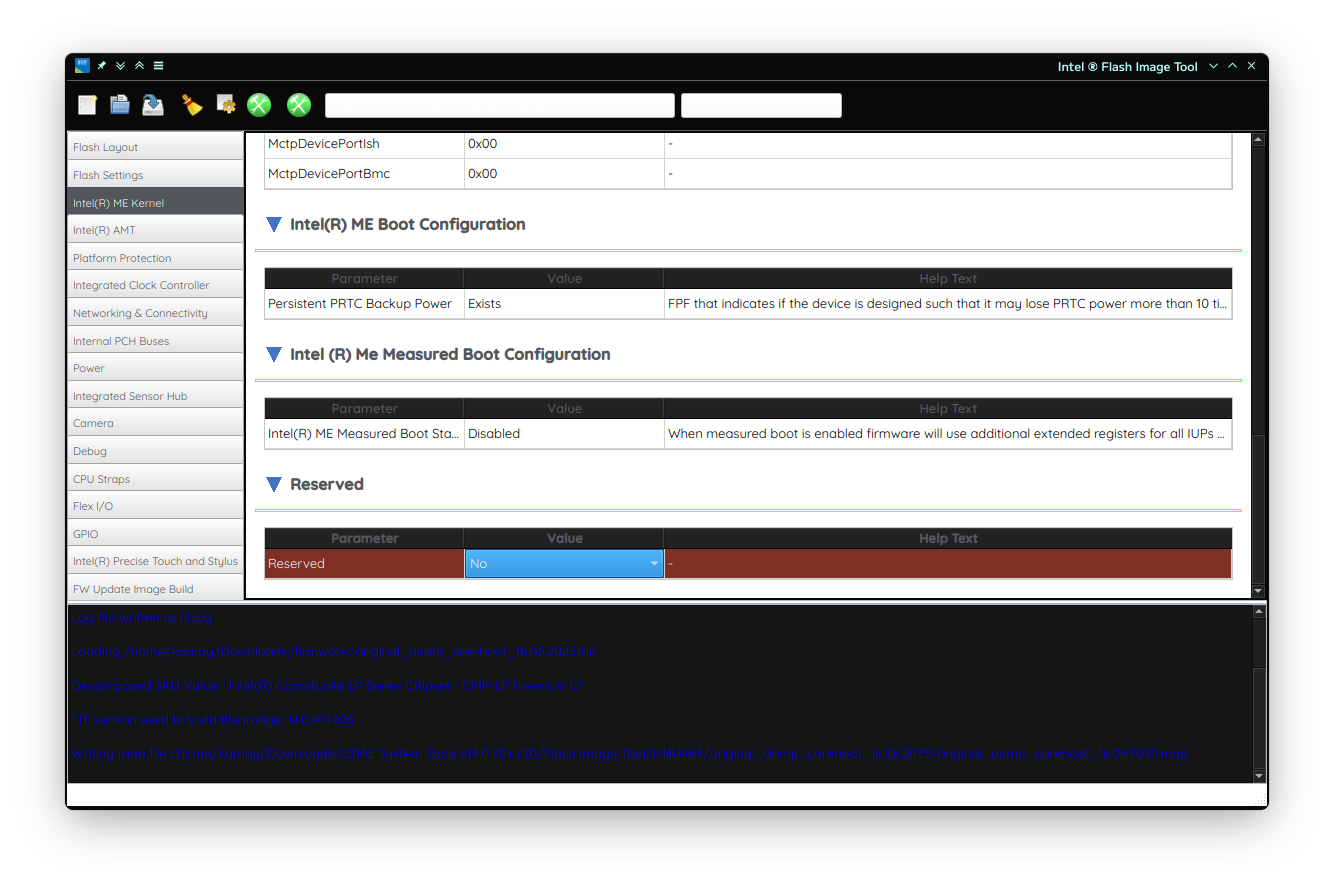The height and width of the screenshot is (887, 1334).
Task: Click the short toolbar text field
Action: 761,105
